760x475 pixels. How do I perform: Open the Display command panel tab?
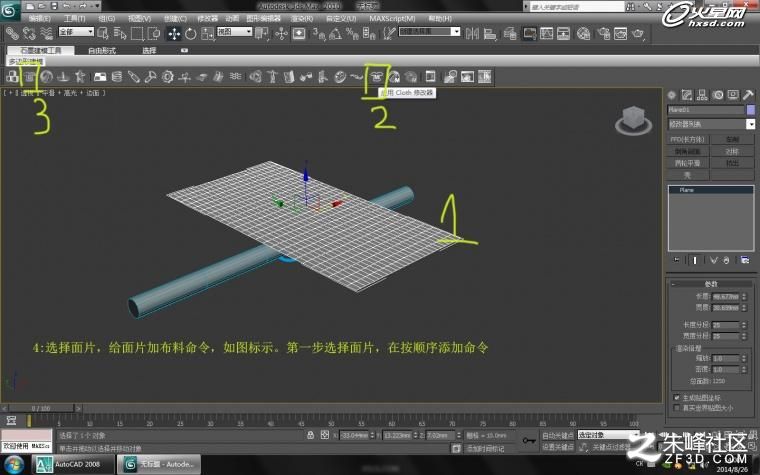coord(733,95)
